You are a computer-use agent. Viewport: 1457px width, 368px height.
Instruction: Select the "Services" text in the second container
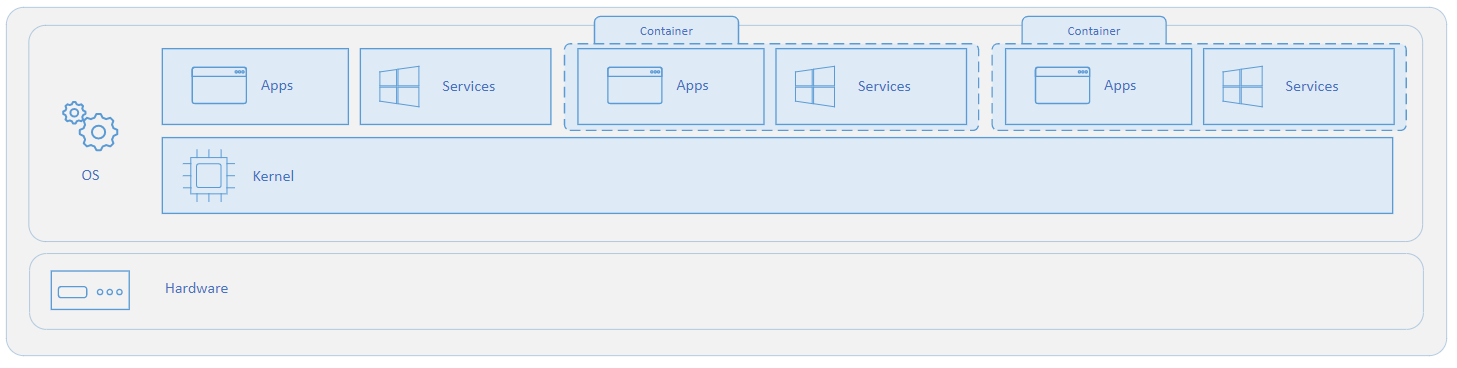[x=1312, y=86]
